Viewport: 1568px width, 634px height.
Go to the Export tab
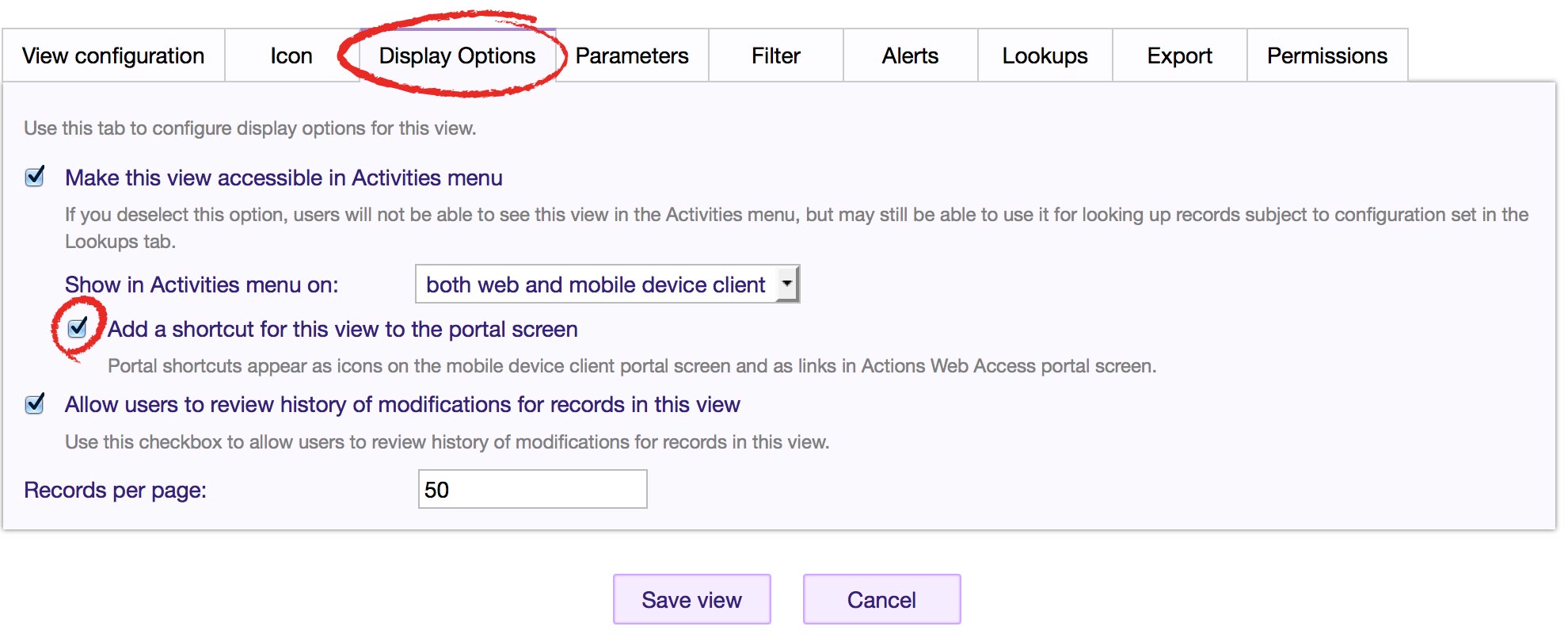point(1180,55)
